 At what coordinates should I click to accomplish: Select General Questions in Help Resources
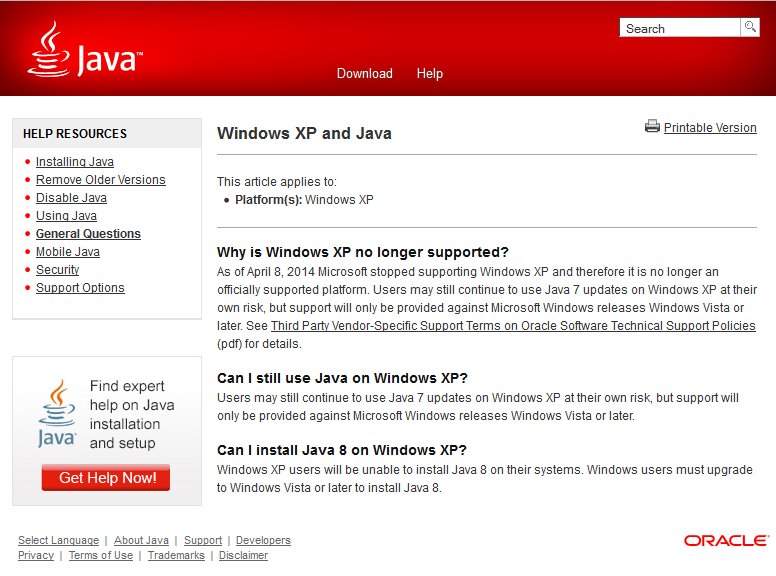tap(88, 234)
